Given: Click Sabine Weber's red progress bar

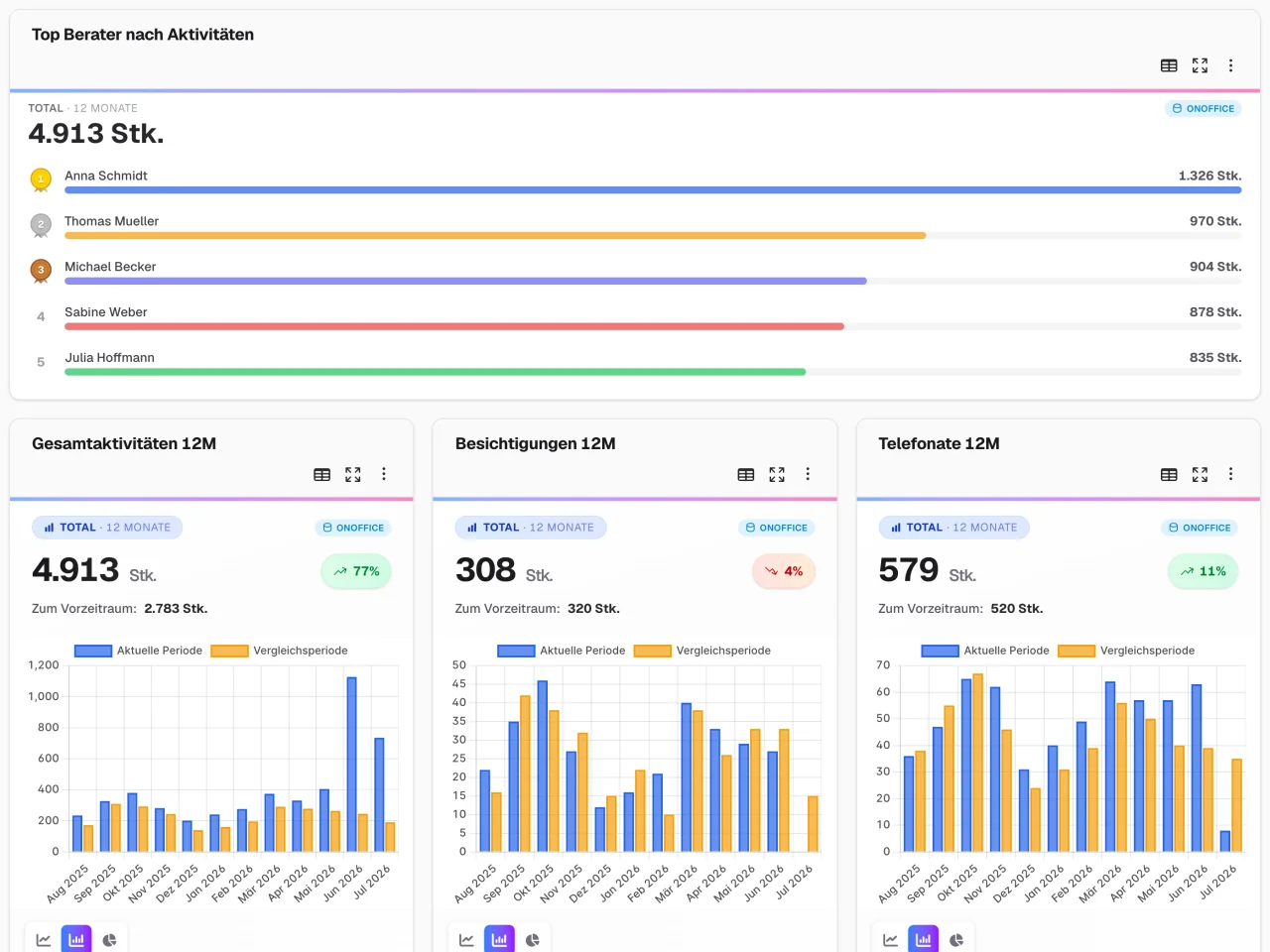Looking at the screenshot, I should coord(454,326).
